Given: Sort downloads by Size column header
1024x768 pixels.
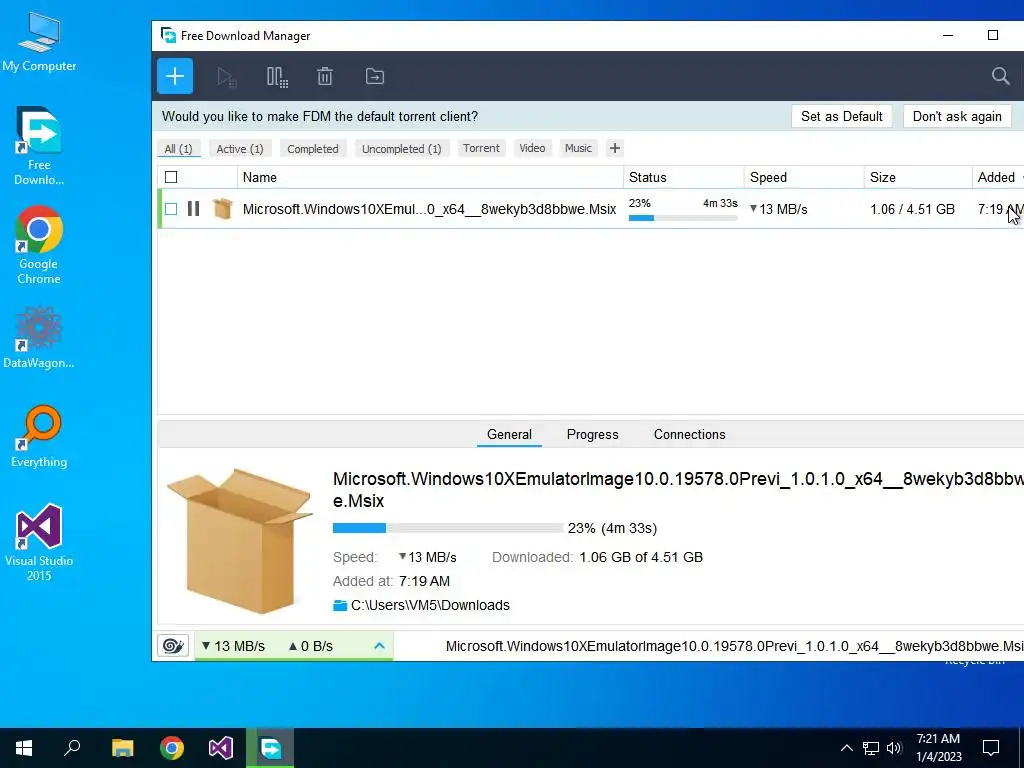Looking at the screenshot, I should click(x=918, y=177).
